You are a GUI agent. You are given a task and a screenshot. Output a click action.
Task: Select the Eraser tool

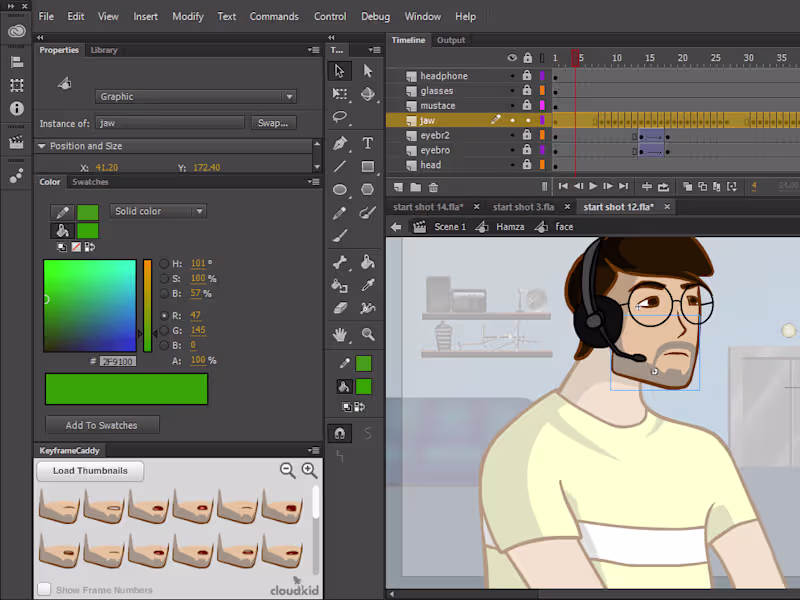click(340, 308)
